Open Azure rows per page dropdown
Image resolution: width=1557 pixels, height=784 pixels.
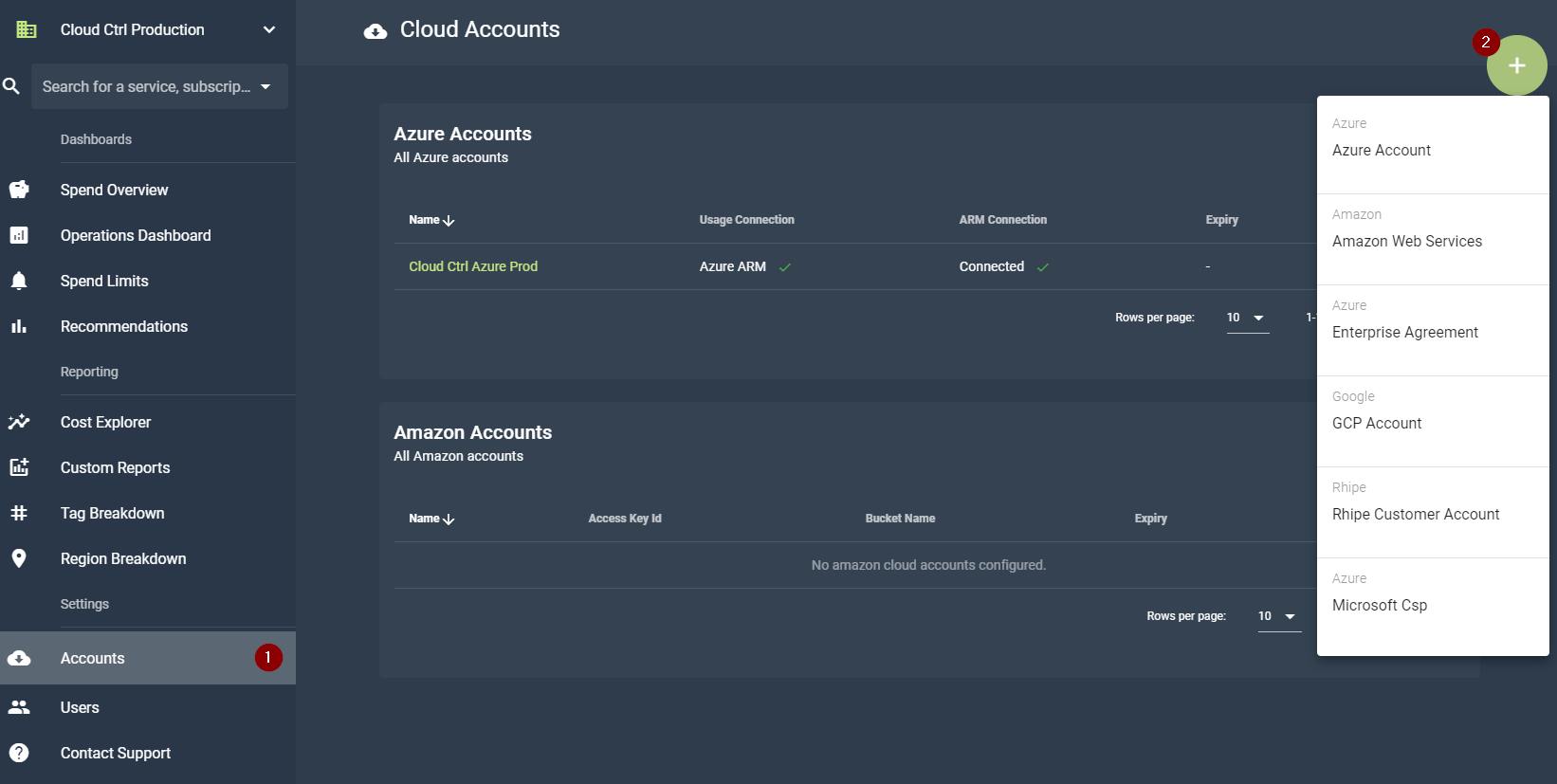coord(1248,318)
